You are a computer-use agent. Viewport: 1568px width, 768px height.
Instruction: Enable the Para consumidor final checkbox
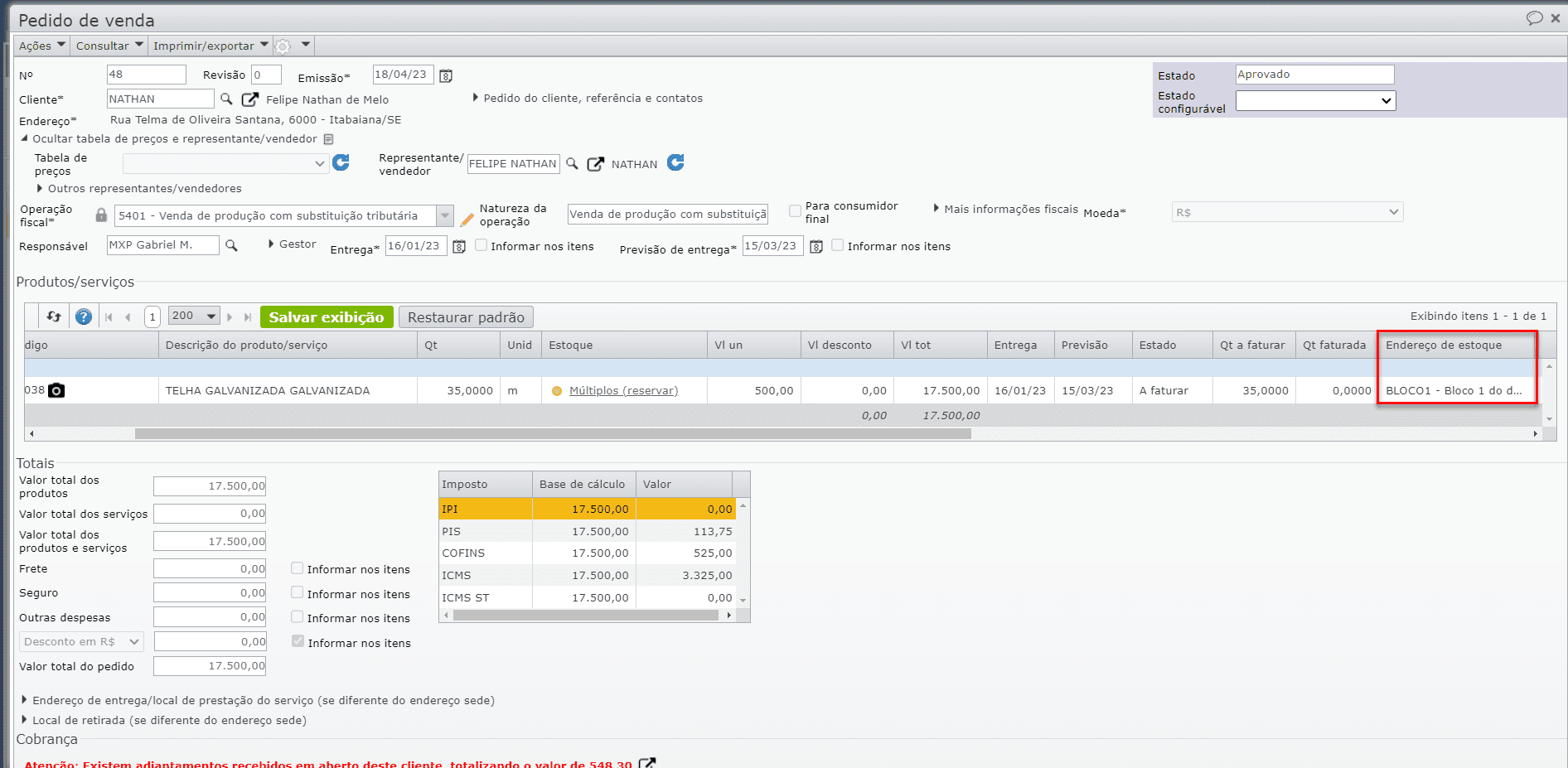(x=795, y=211)
